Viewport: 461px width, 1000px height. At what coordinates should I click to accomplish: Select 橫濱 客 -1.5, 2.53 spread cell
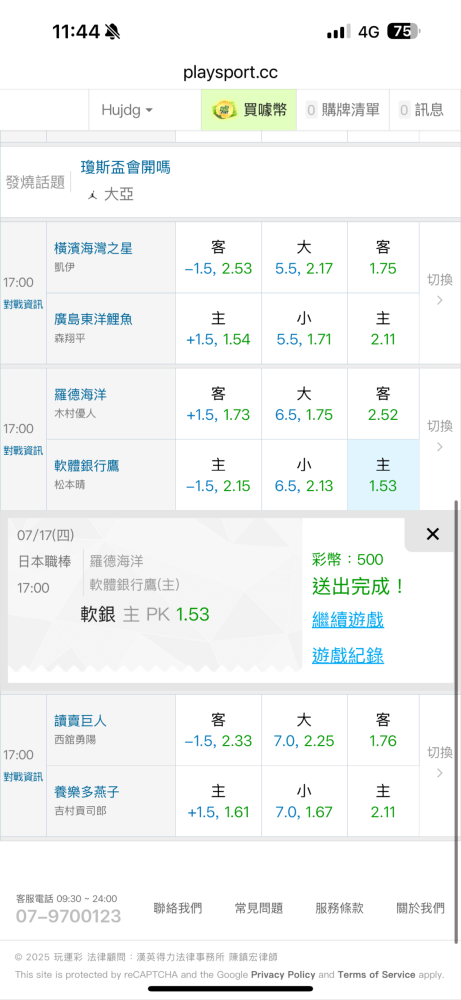218,258
